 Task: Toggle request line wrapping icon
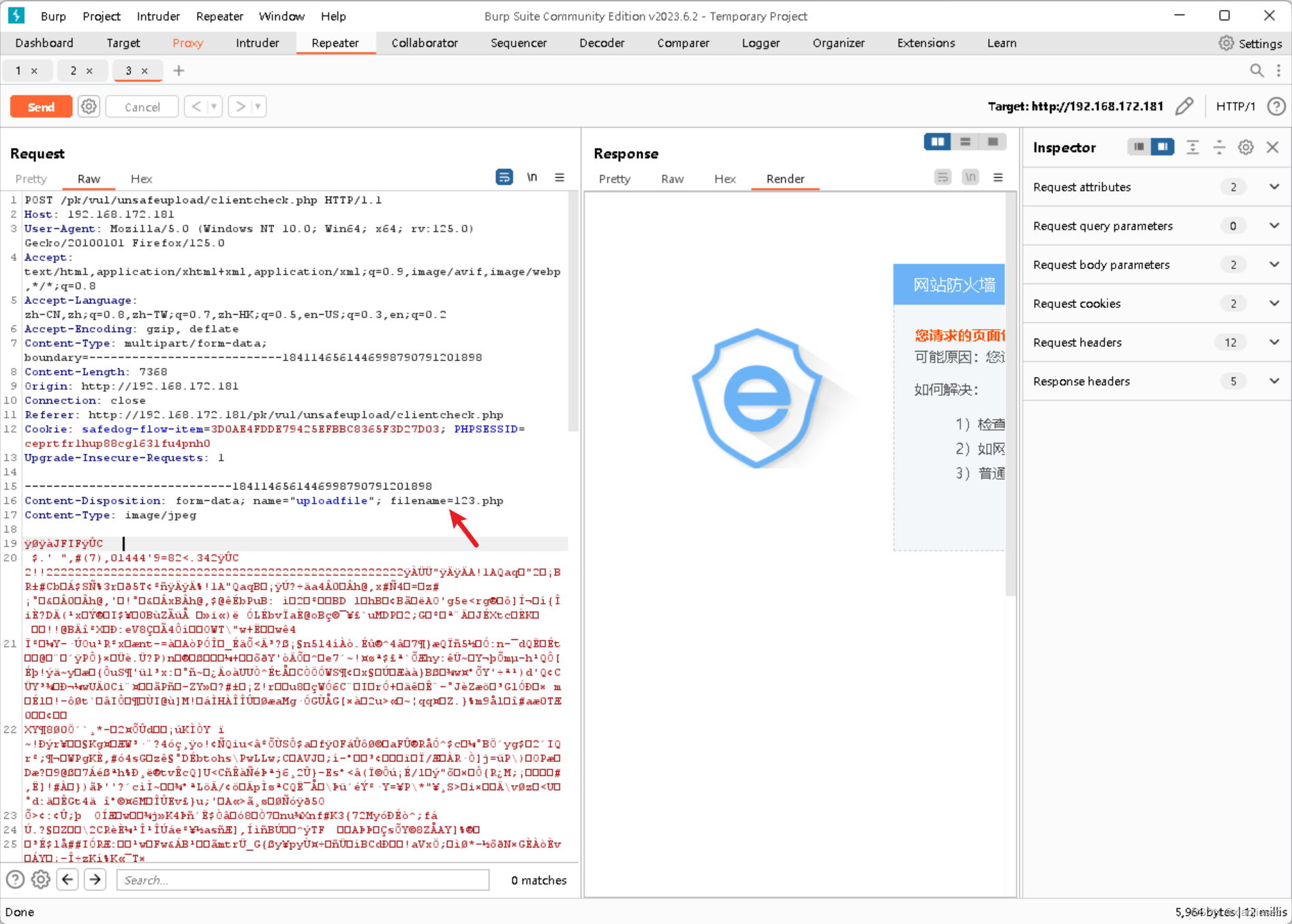coord(504,177)
